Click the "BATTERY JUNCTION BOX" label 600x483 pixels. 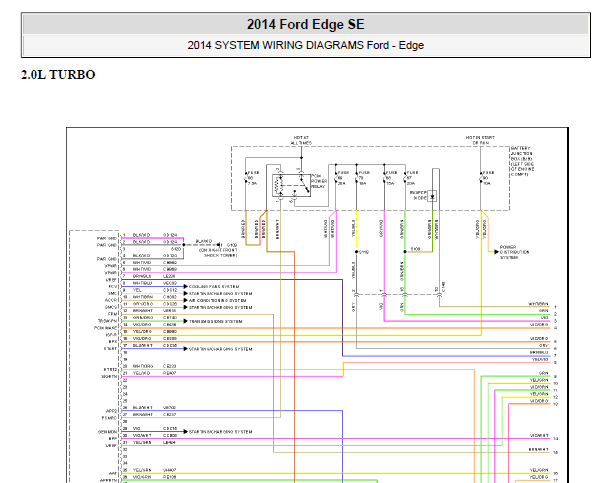(522, 161)
